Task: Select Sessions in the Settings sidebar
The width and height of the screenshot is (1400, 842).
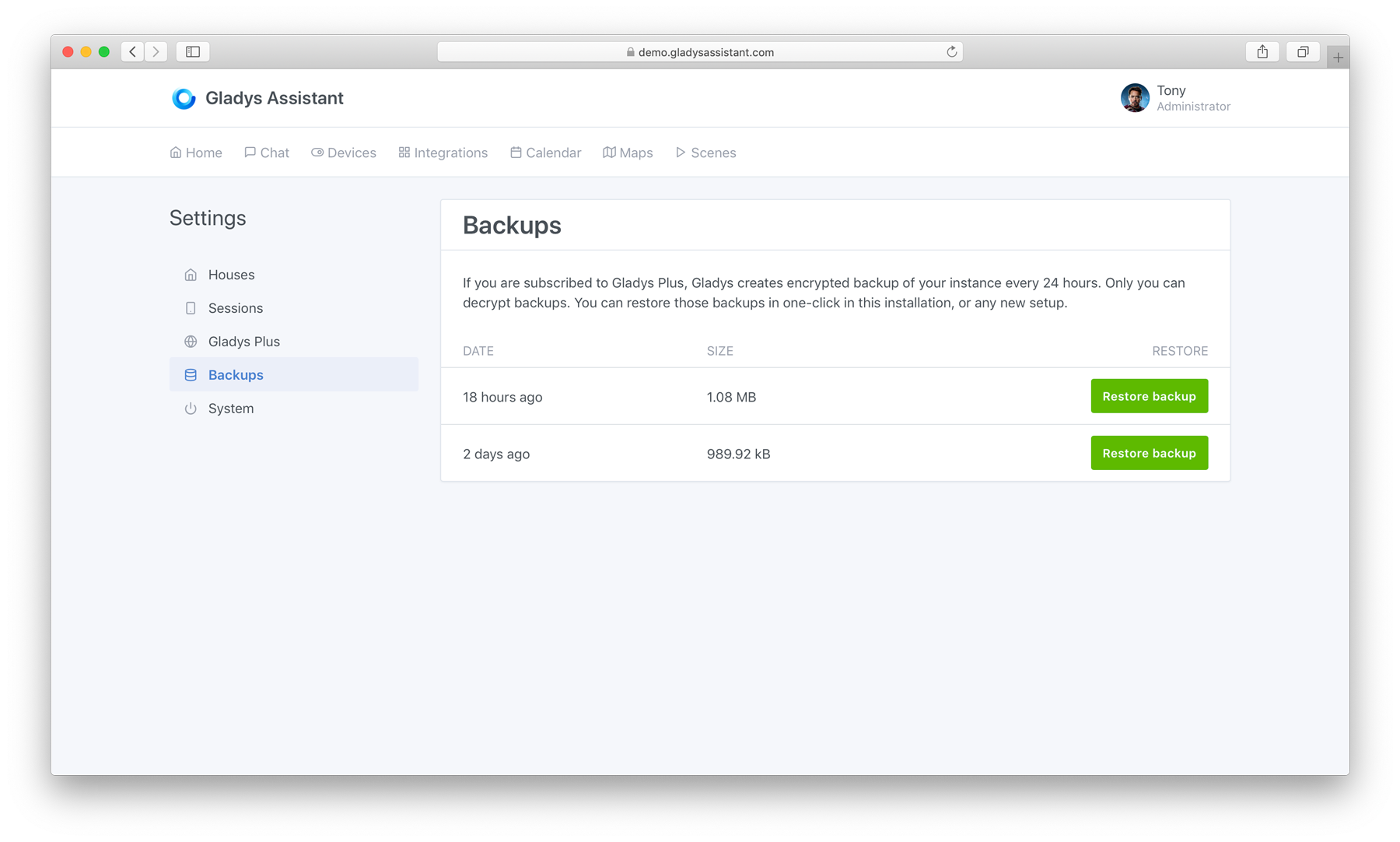Action: pos(294,308)
